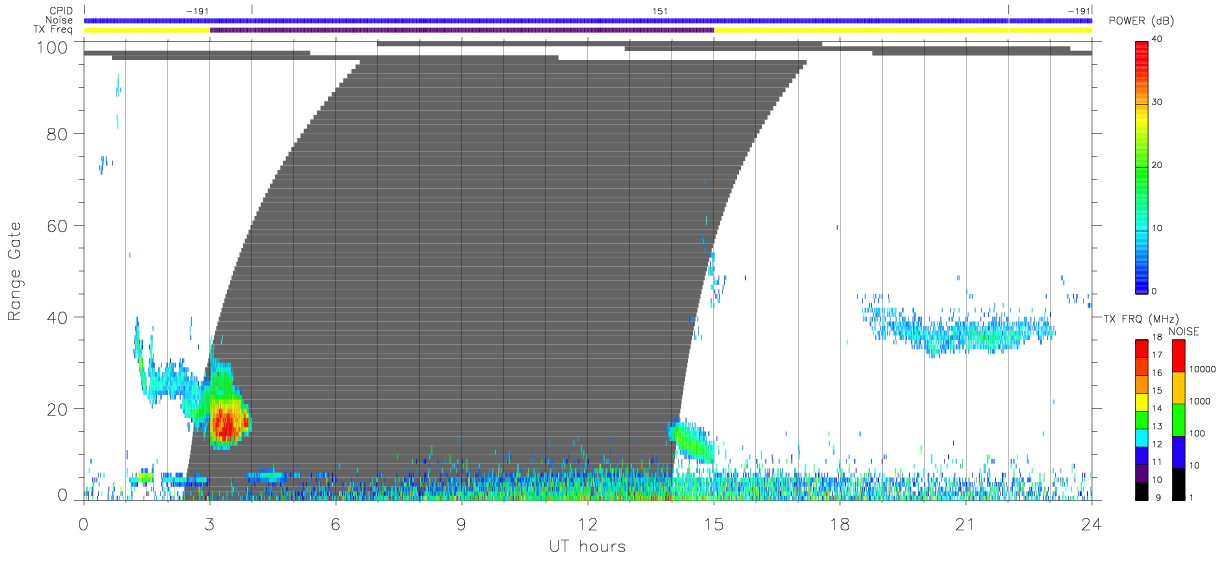Click x-axis tick label "21"
The width and height of the screenshot is (1228, 567).
click(965, 523)
